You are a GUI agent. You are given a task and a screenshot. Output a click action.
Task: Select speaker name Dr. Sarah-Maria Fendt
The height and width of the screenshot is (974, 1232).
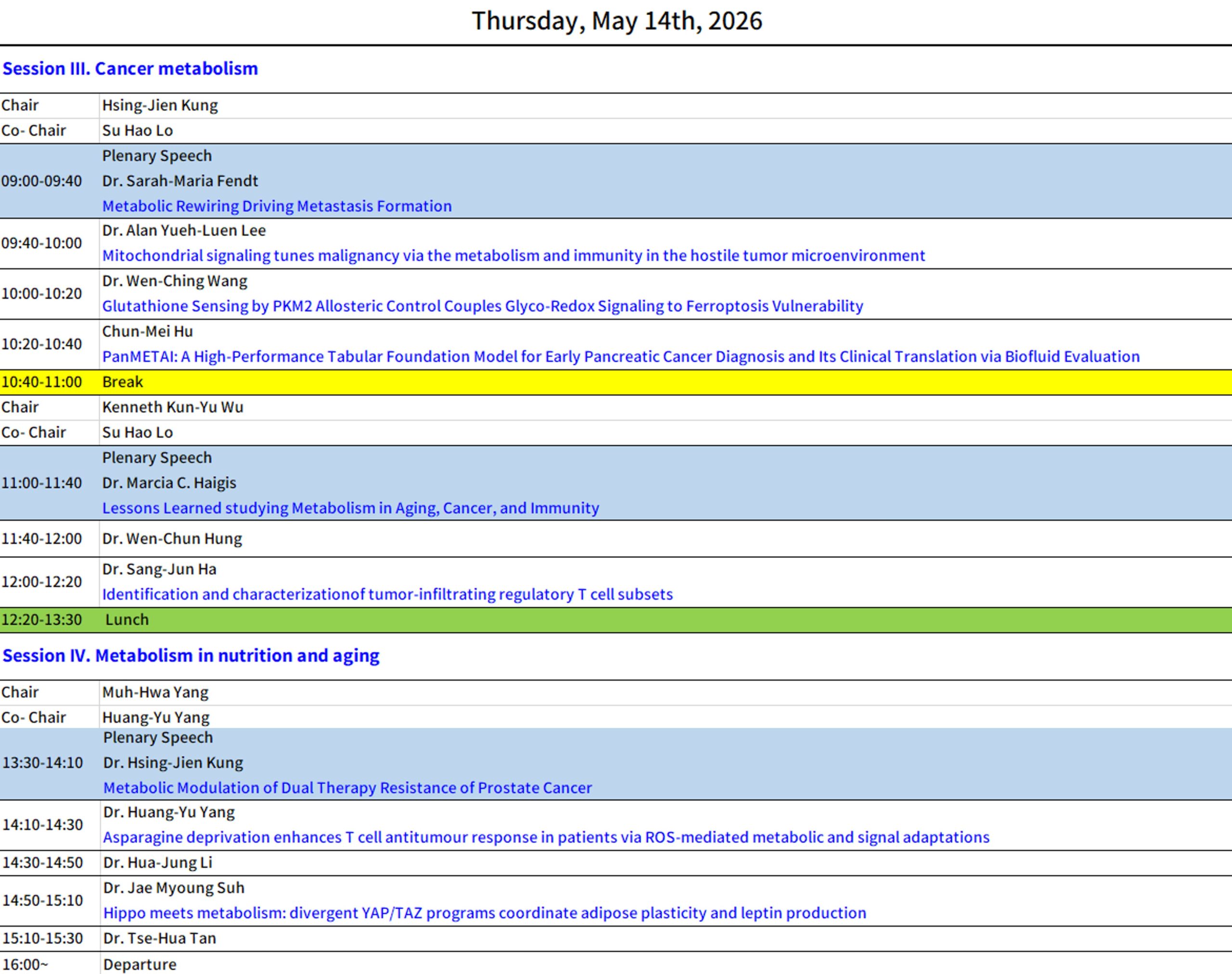point(180,181)
